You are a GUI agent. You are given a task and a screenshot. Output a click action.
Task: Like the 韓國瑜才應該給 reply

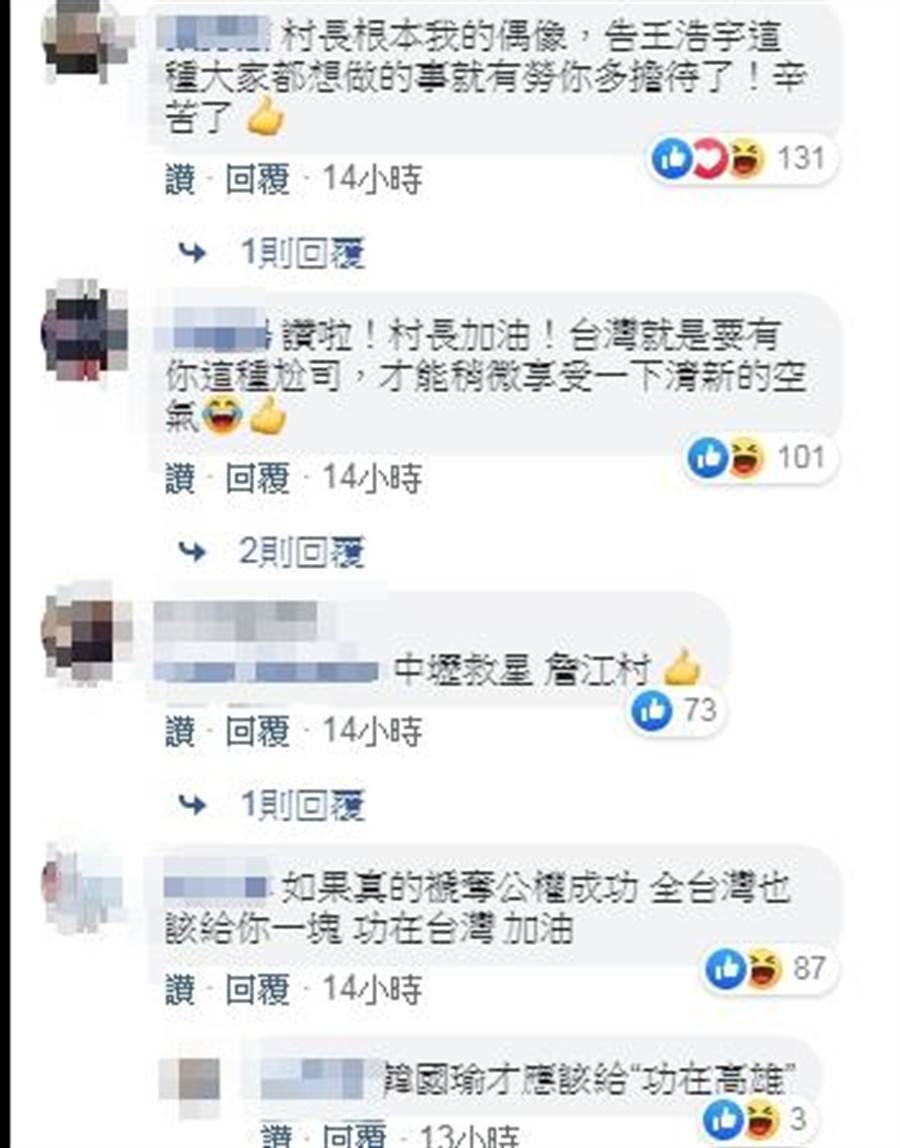click(277, 1136)
